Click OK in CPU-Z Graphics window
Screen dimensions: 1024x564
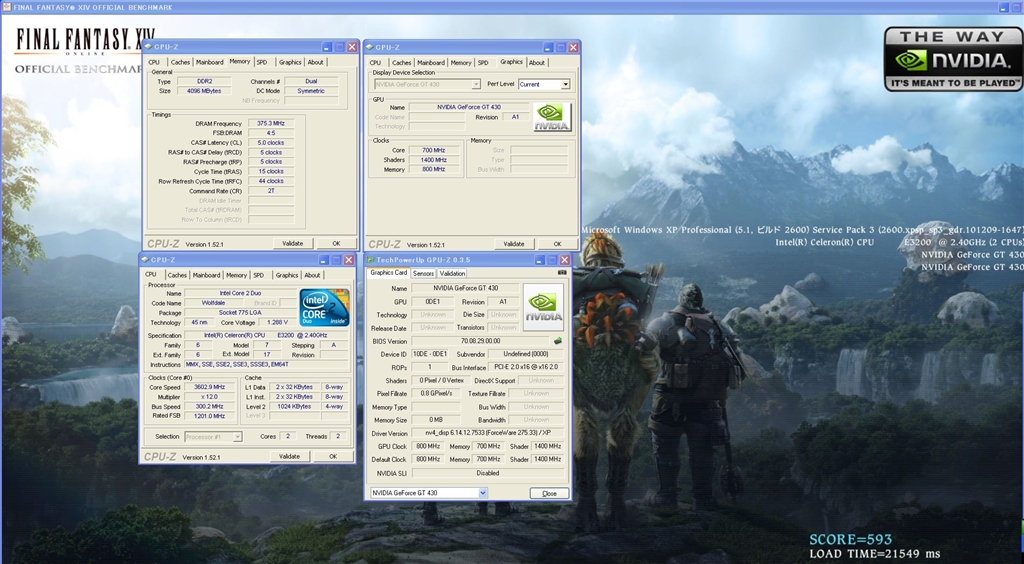click(x=557, y=244)
